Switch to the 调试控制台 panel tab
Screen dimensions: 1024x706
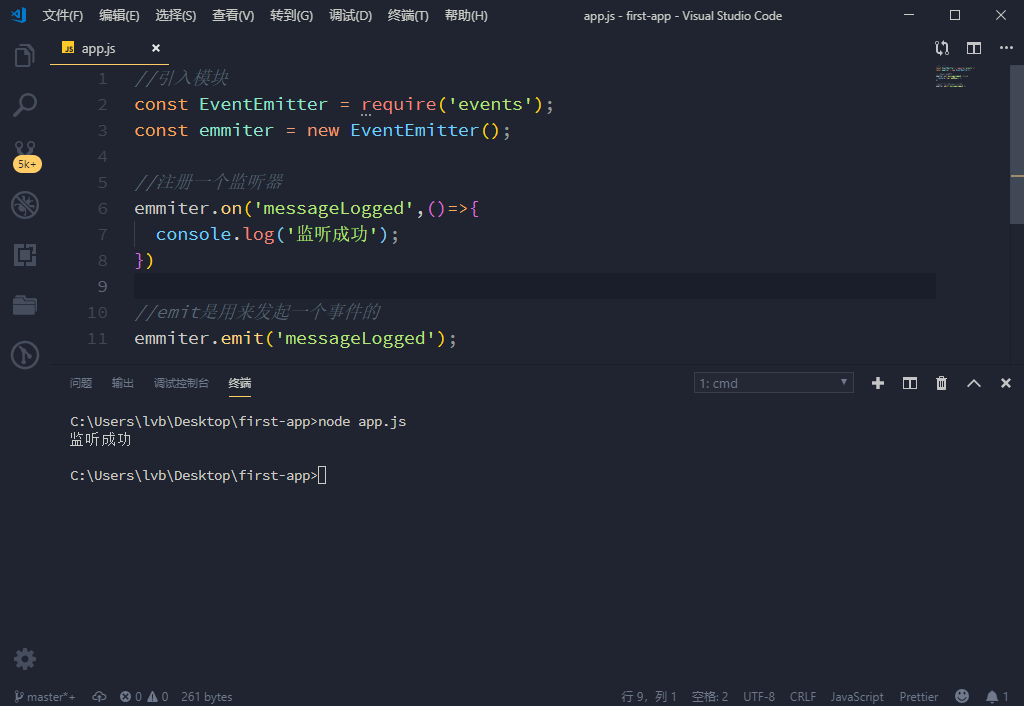(182, 383)
